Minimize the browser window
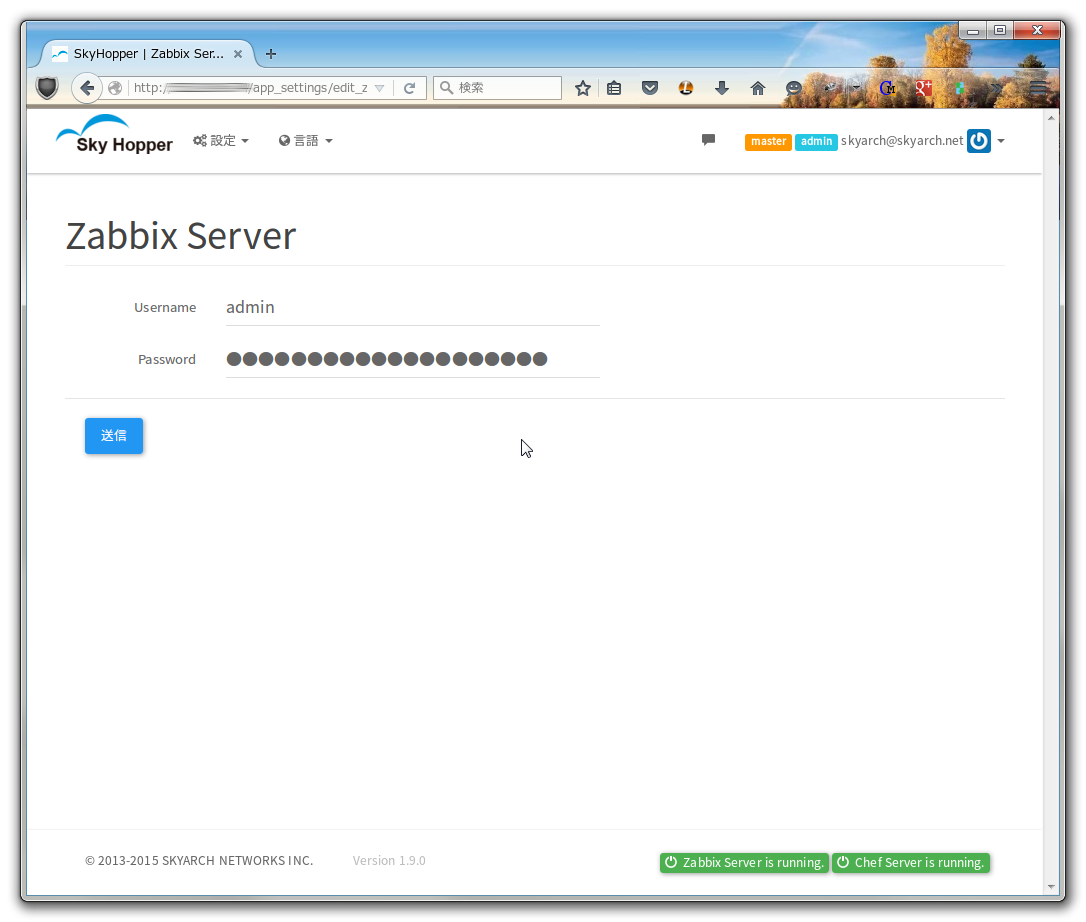 coord(972,30)
